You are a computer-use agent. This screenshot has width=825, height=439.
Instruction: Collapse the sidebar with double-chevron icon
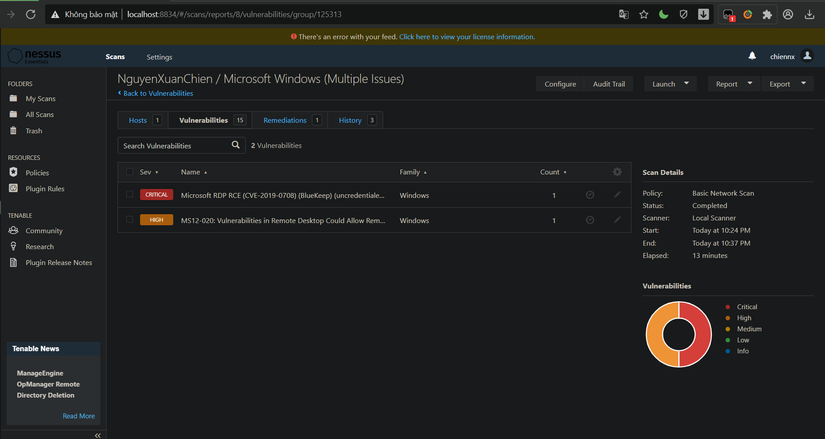[x=97, y=435]
